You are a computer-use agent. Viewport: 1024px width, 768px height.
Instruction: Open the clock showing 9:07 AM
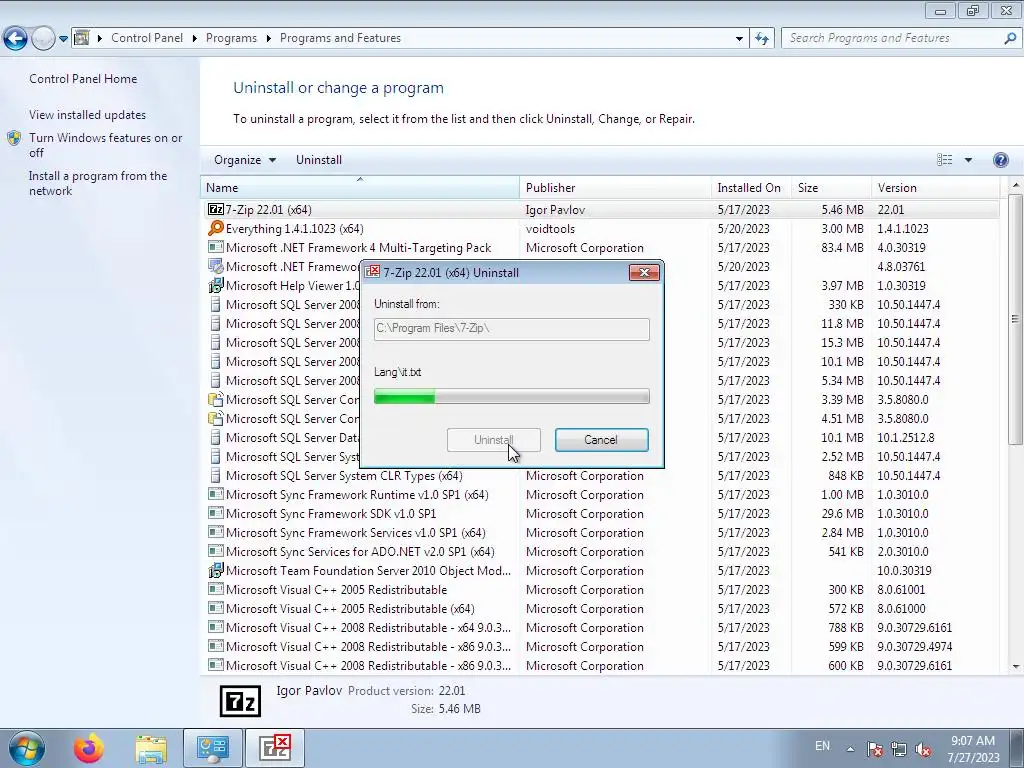pos(973,749)
